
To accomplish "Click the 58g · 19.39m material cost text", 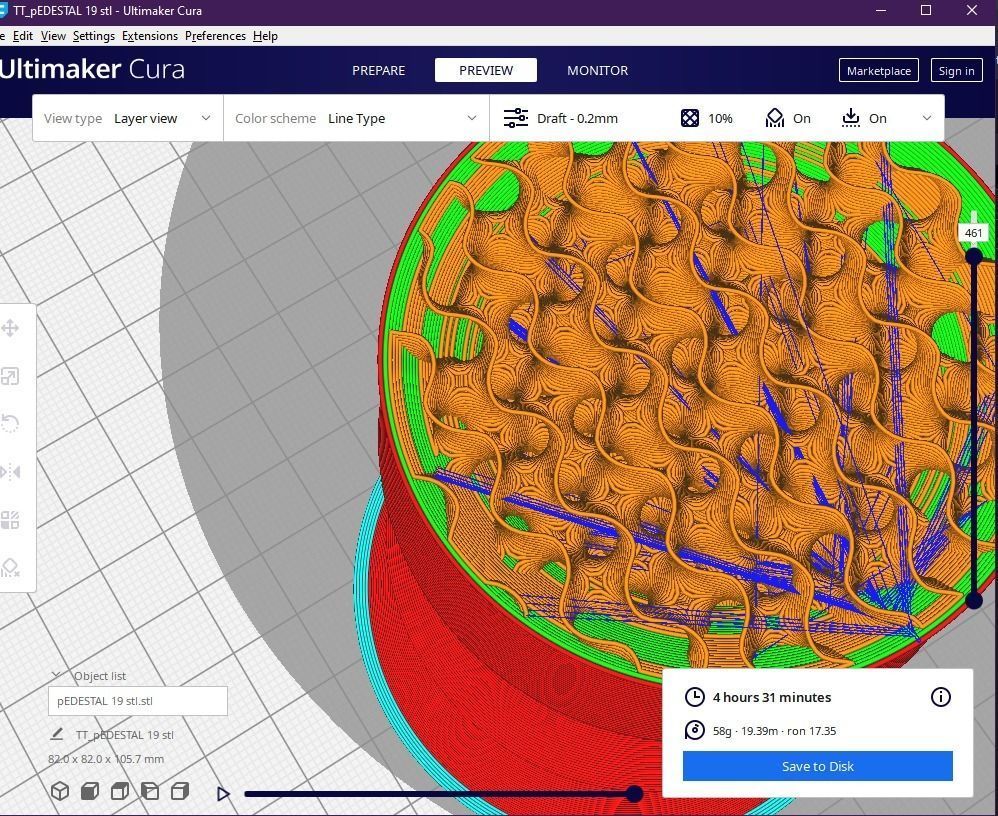I will pos(774,731).
